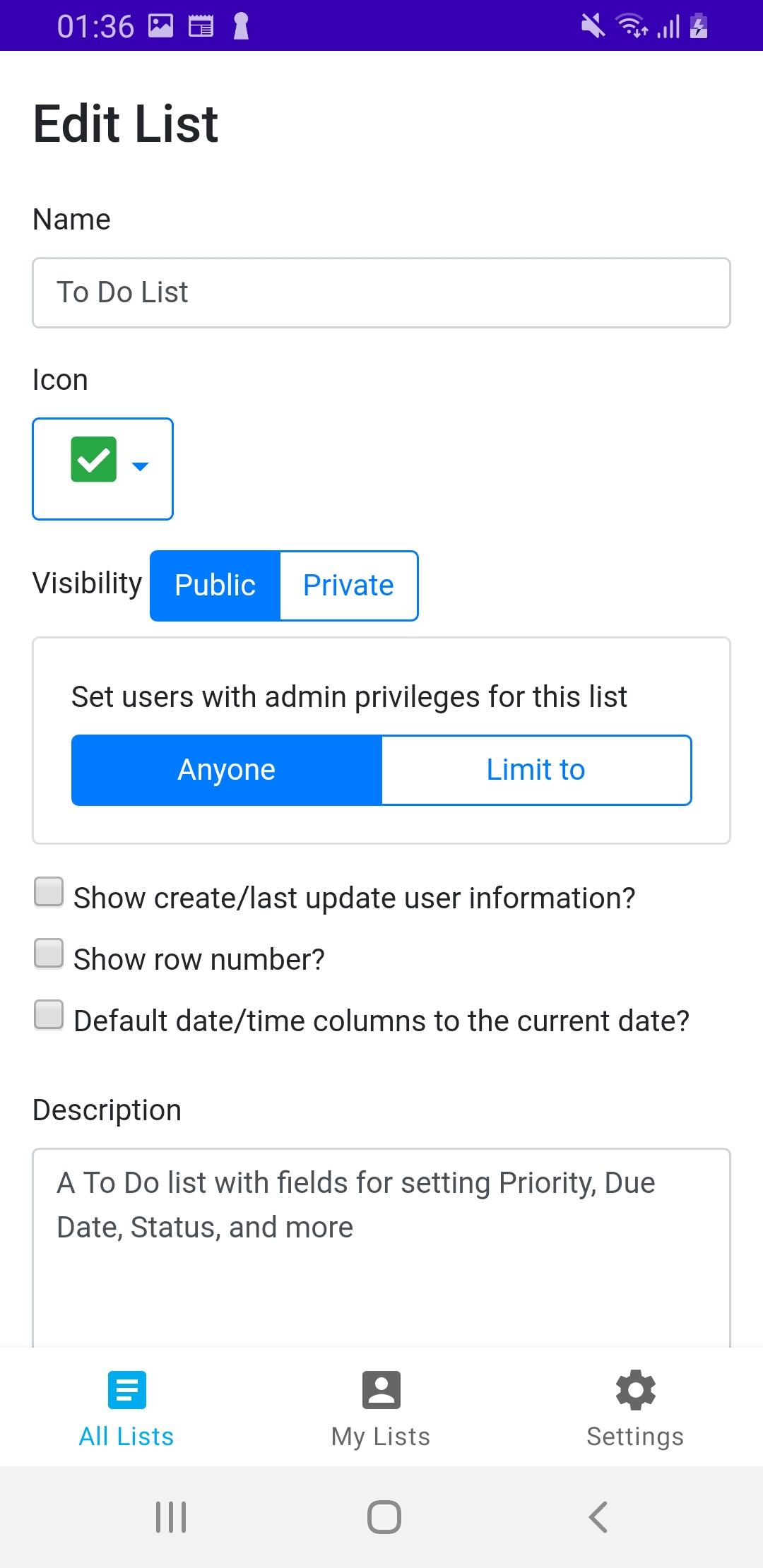Tap the Android back arrow
The height and width of the screenshot is (1568, 763).
[598, 1517]
